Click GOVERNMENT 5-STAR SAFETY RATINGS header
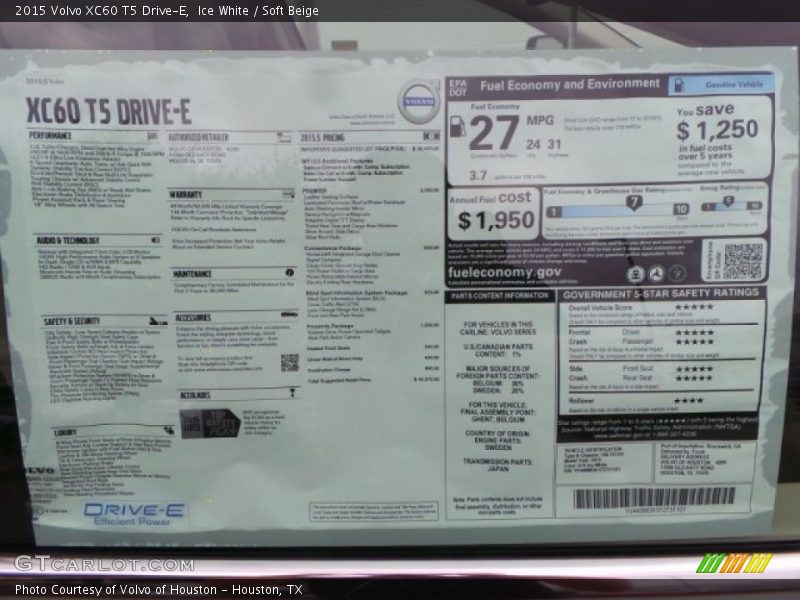The height and width of the screenshot is (600, 800). [661, 294]
